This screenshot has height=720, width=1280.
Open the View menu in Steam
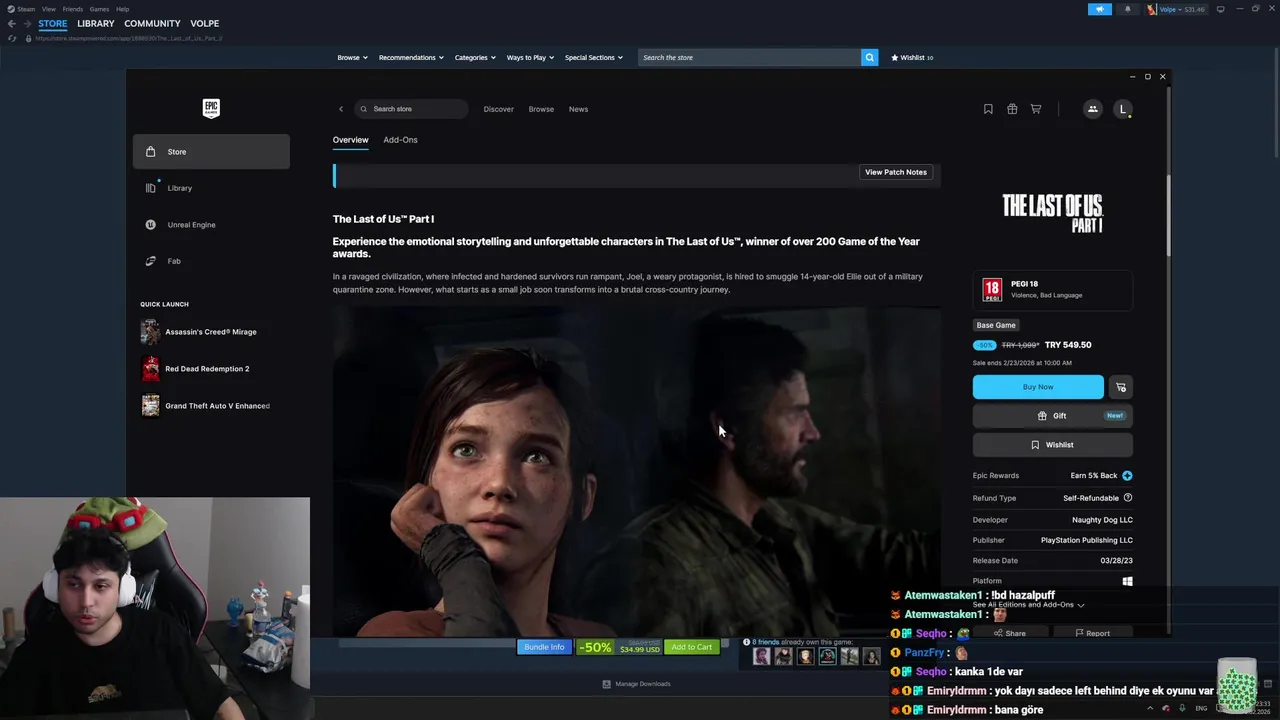[49, 9]
